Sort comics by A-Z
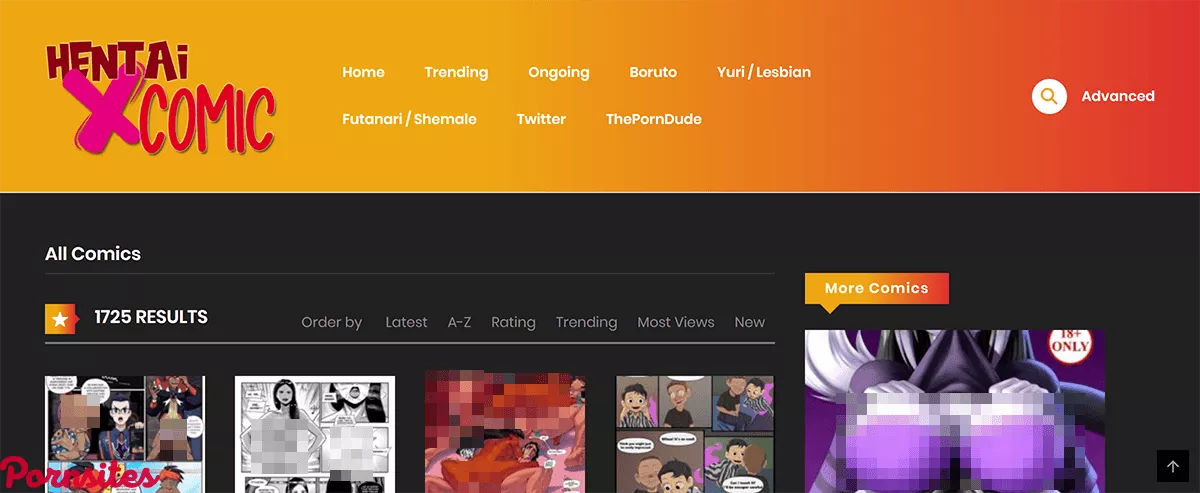This screenshot has height=493, width=1200. [x=459, y=322]
